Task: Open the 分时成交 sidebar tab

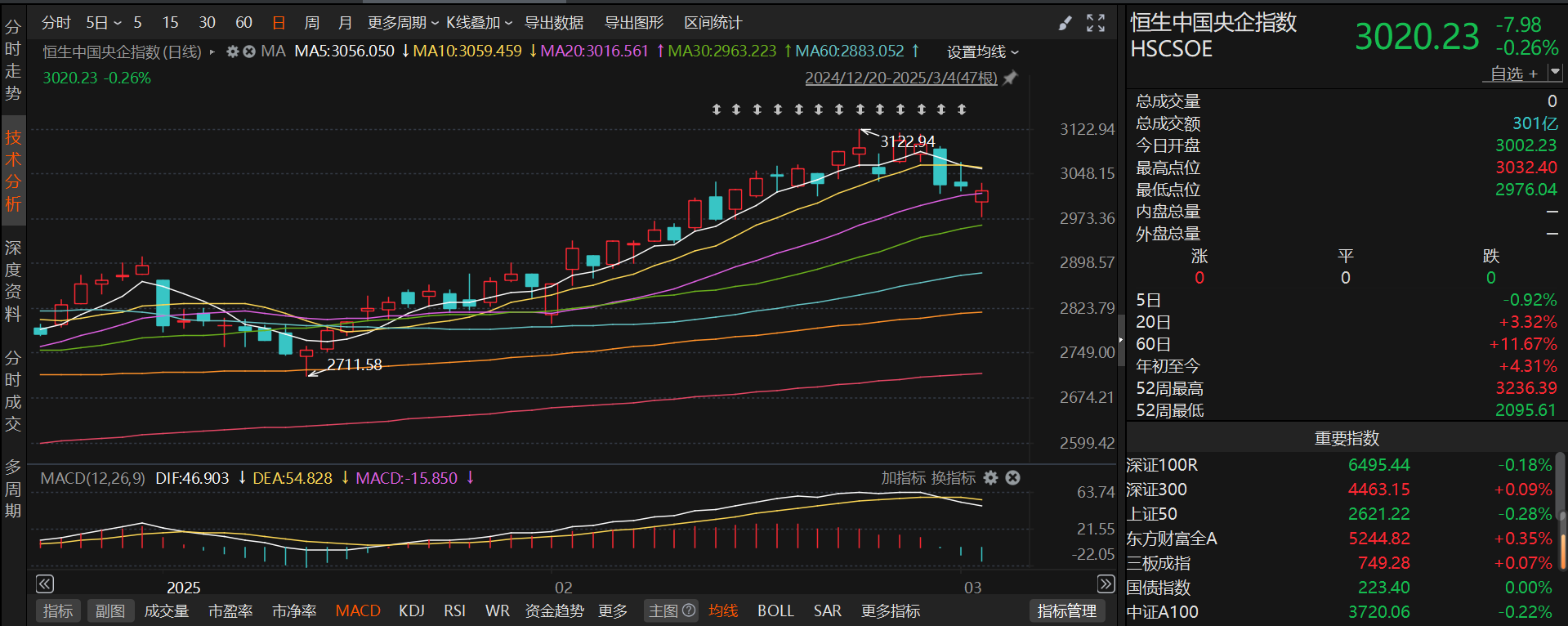Action: pyautogui.click(x=13, y=391)
